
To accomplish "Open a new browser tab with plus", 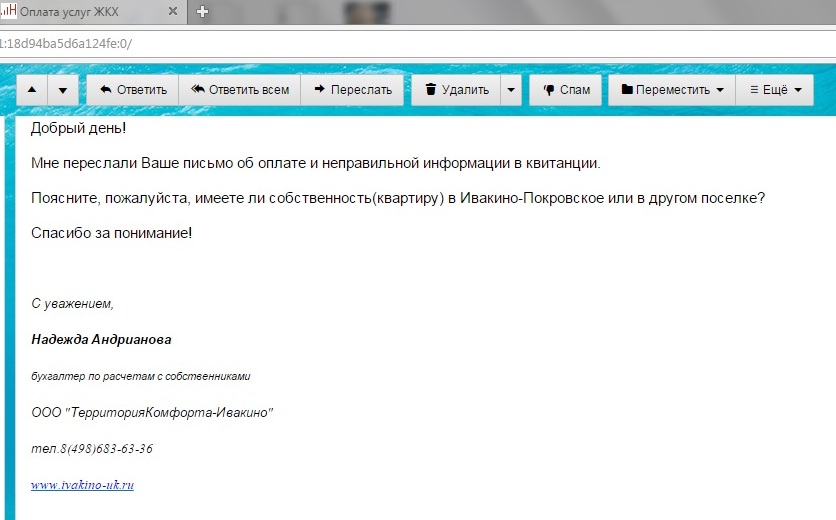I will 202,11.
